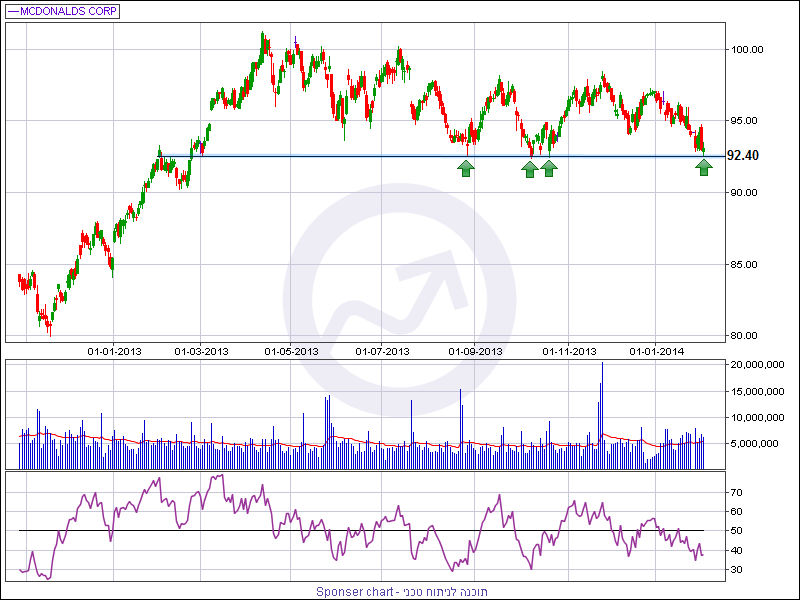
Task: Click the 10,000,000 volume axis label
Action: [758, 418]
